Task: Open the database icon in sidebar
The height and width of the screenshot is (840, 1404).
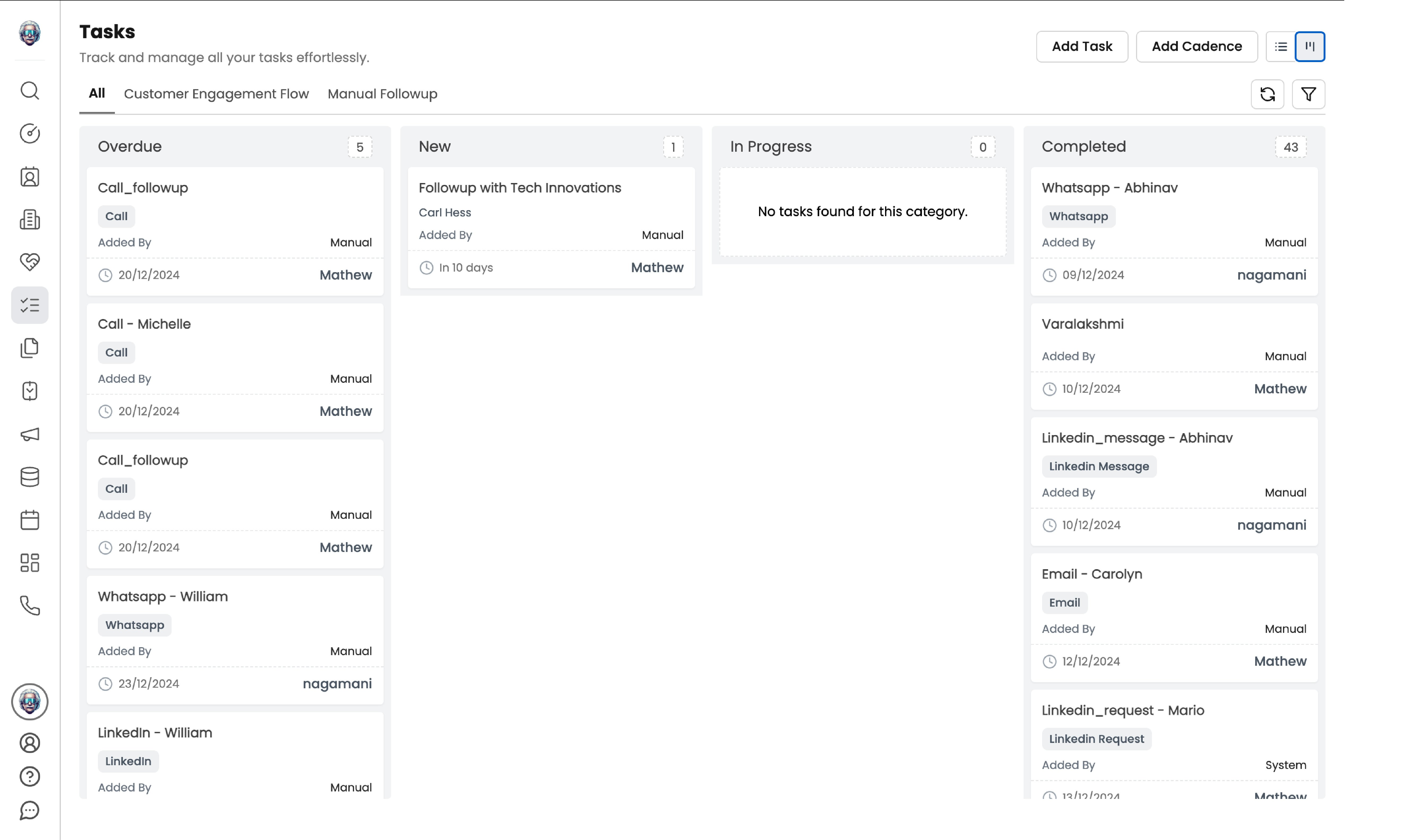Action: tap(29, 477)
